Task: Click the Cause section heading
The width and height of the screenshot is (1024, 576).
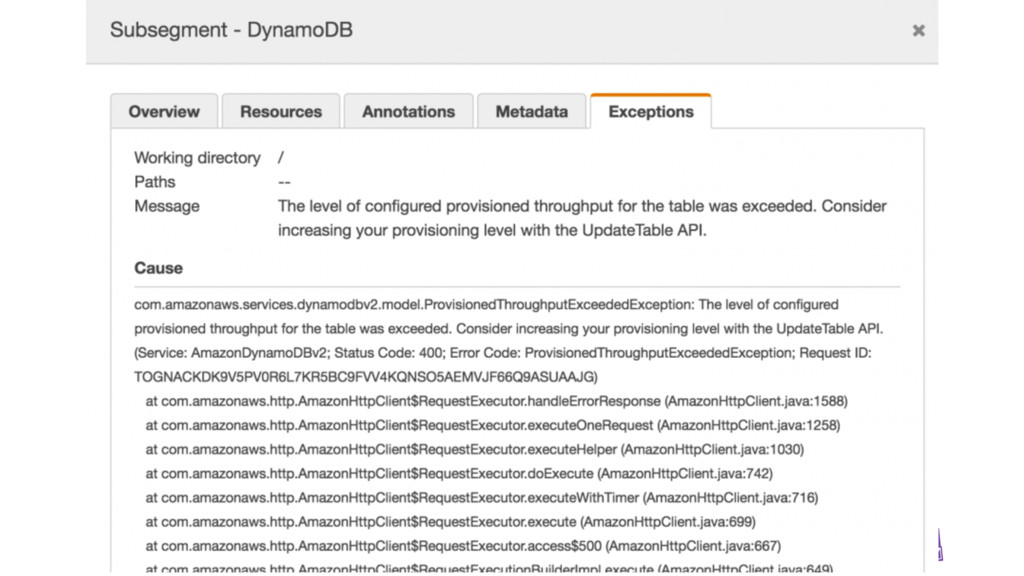Action: [x=158, y=268]
